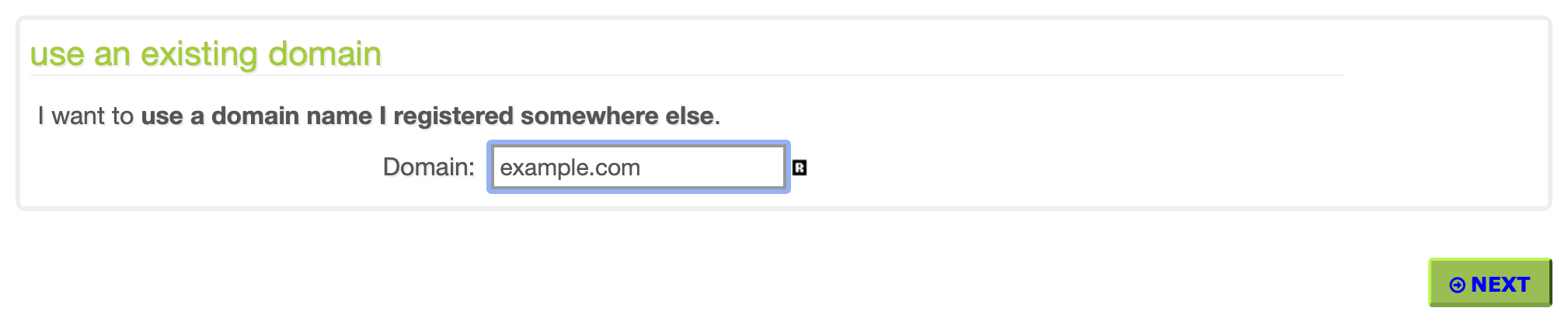Click the NEXT text label on the button
Image resolution: width=1568 pixels, height=315 pixels.
(1500, 285)
